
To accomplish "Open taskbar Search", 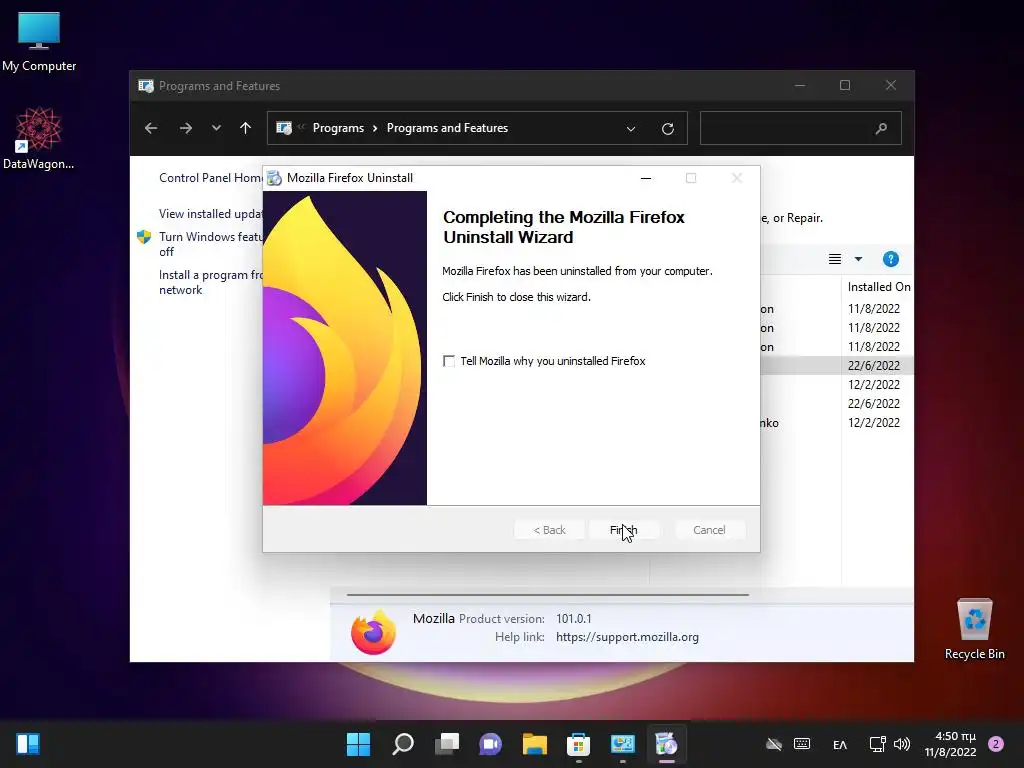I will [x=403, y=744].
